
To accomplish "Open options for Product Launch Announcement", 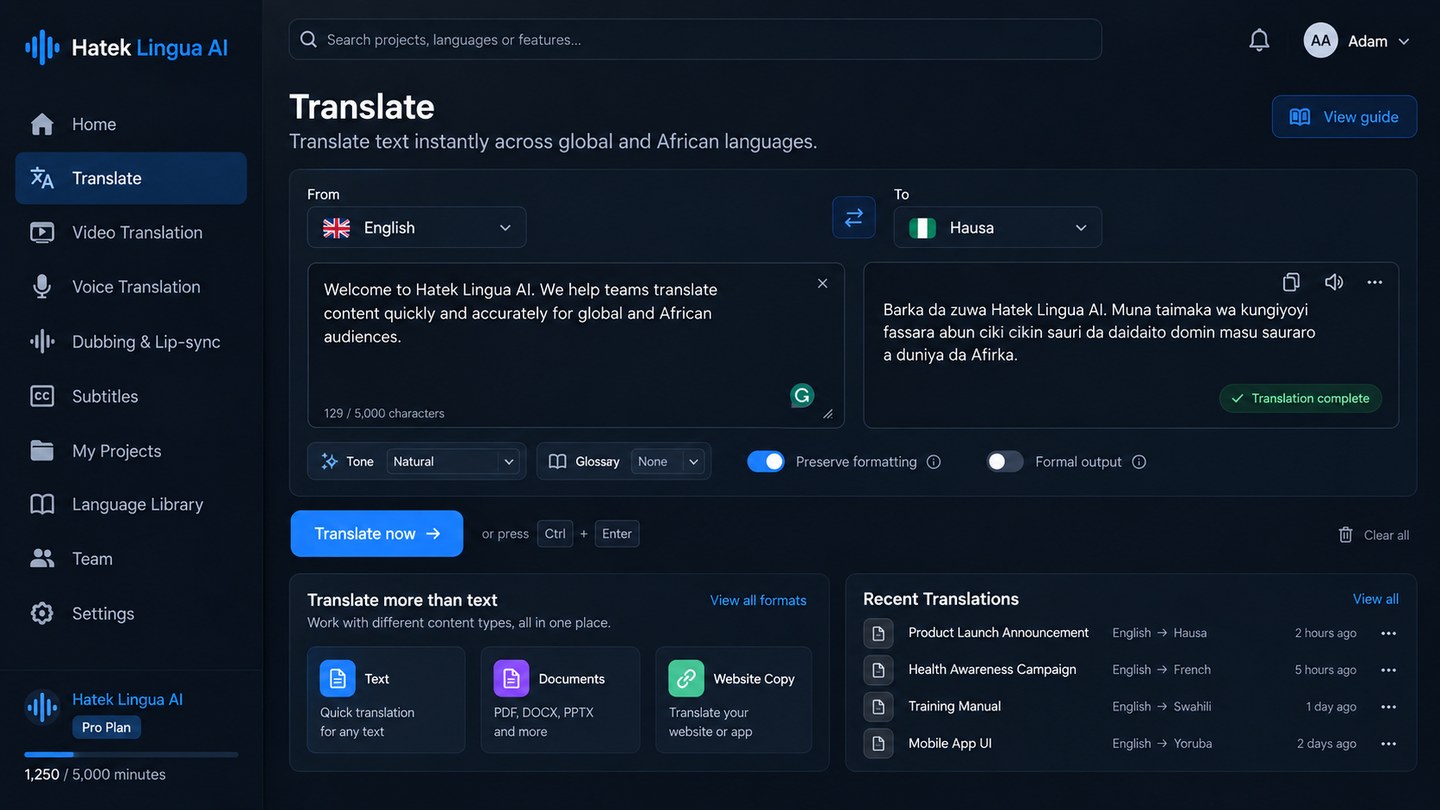I will click(x=1388, y=633).
